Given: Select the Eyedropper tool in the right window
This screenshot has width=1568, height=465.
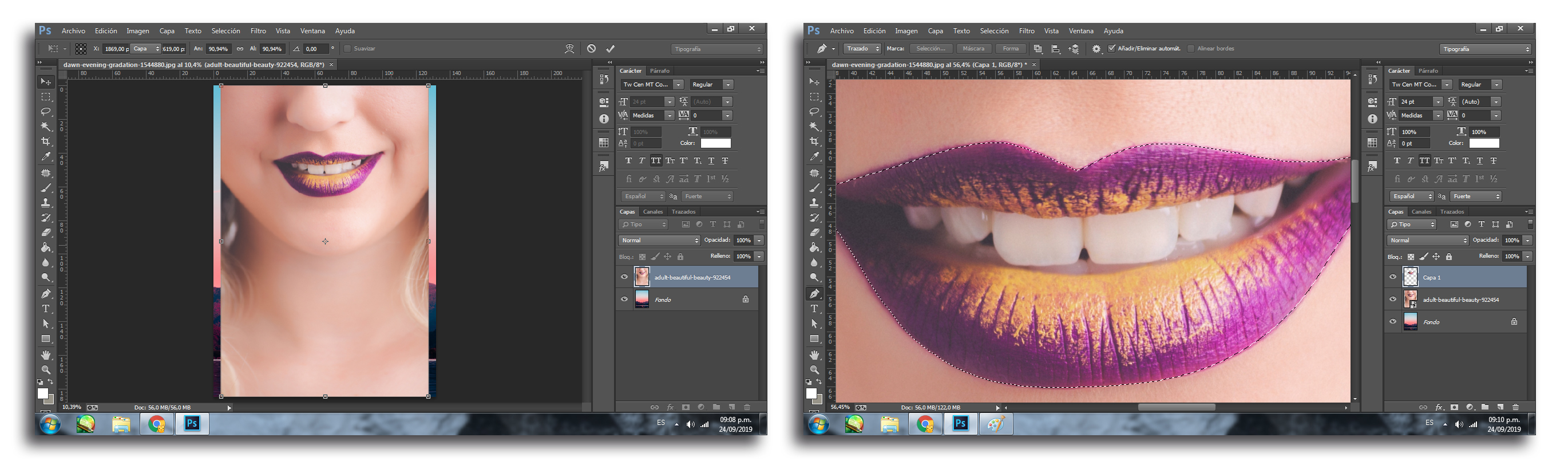Looking at the screenshot, I should [x=814, y=157].
